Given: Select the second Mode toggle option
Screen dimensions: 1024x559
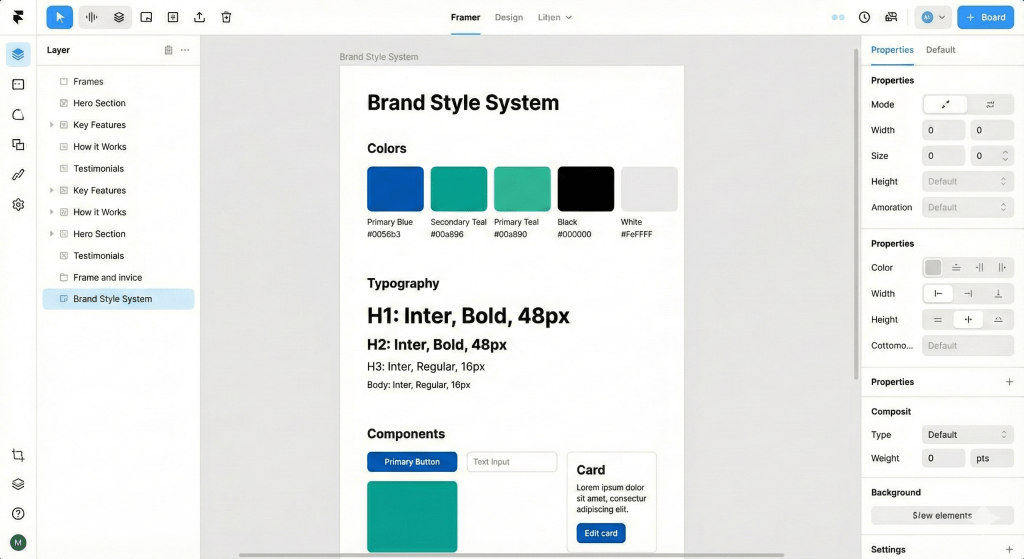Looking at the screenshot, I should click(x=989, y=104).
